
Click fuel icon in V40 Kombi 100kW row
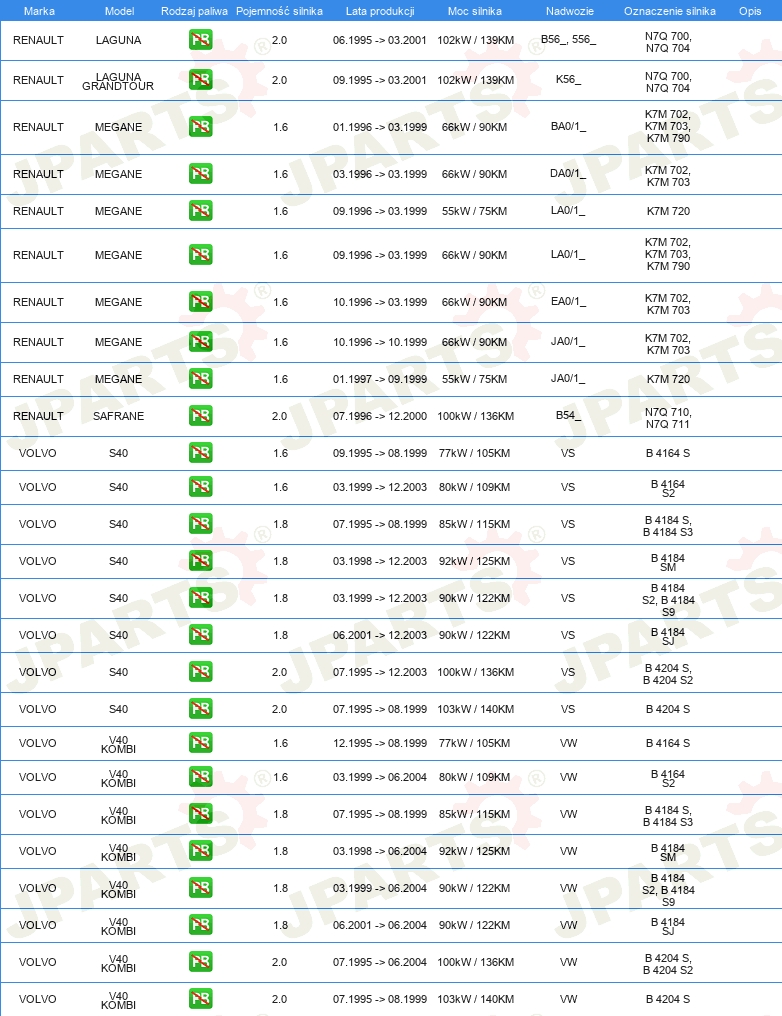(201, 961)
